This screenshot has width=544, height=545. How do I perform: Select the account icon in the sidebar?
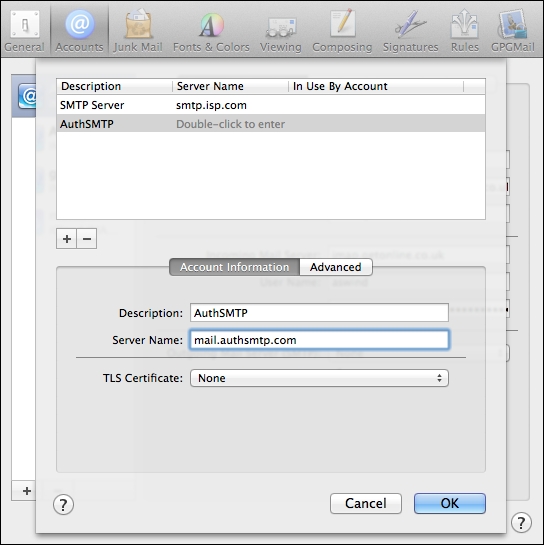point(28,96)
